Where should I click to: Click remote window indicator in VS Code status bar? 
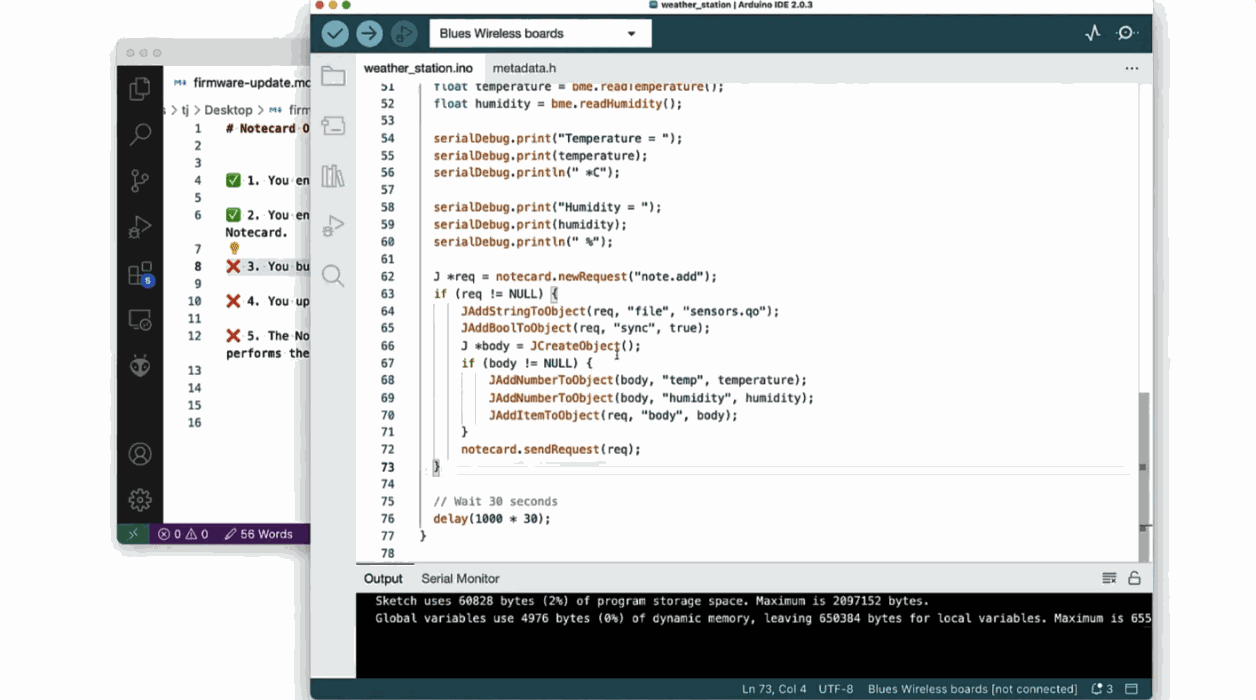tap(133, 534)
